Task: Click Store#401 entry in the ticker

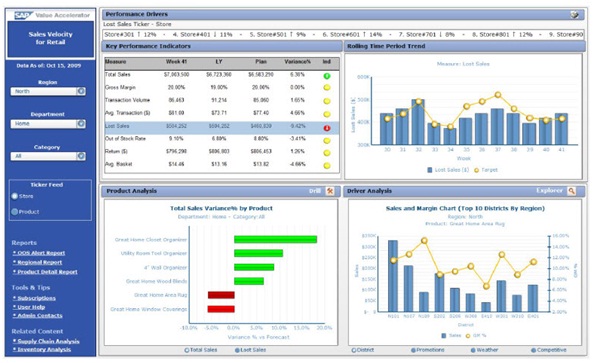Action: click(x=202, y=34)
